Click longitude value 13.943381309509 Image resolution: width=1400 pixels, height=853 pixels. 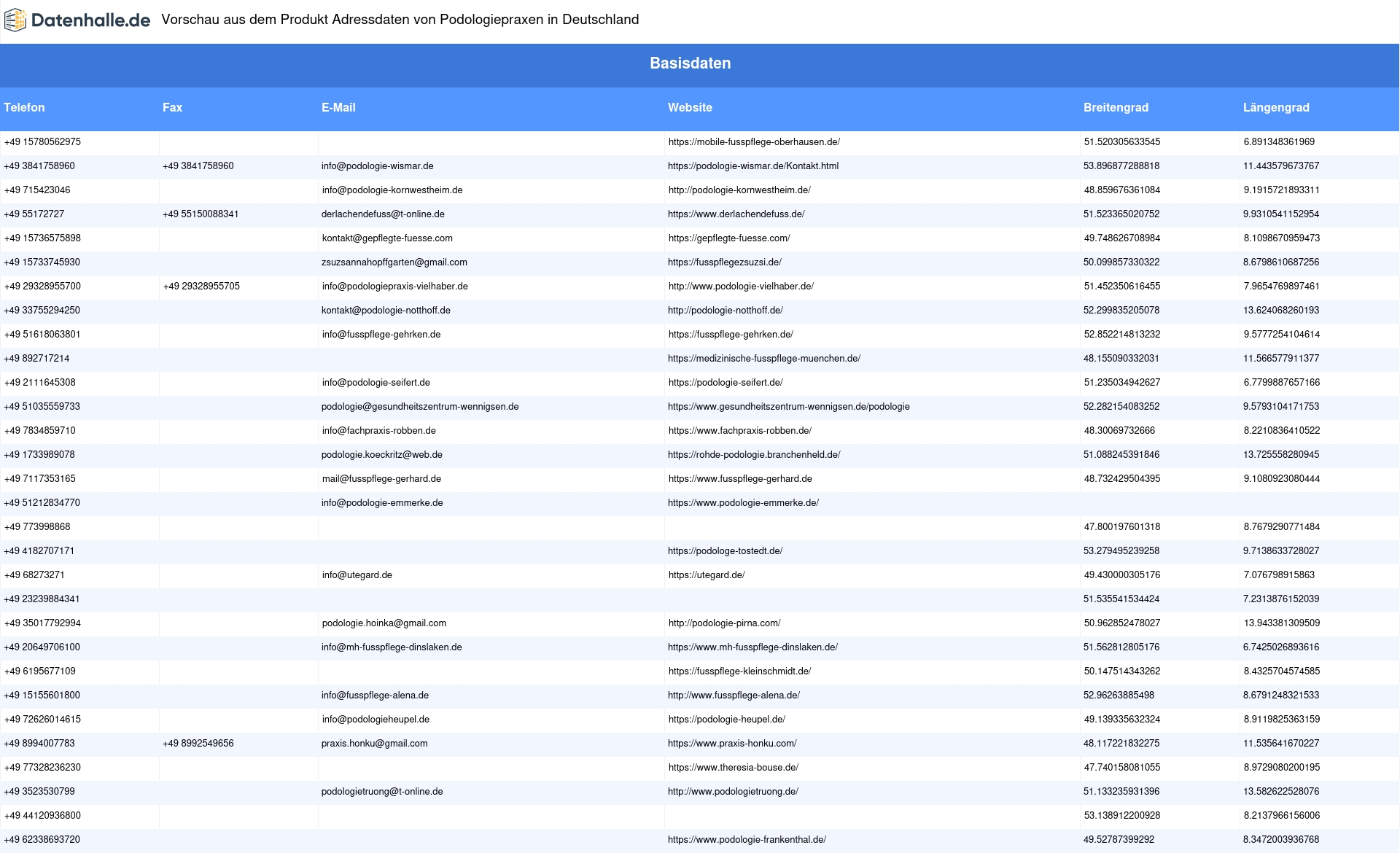(1282, 623)
